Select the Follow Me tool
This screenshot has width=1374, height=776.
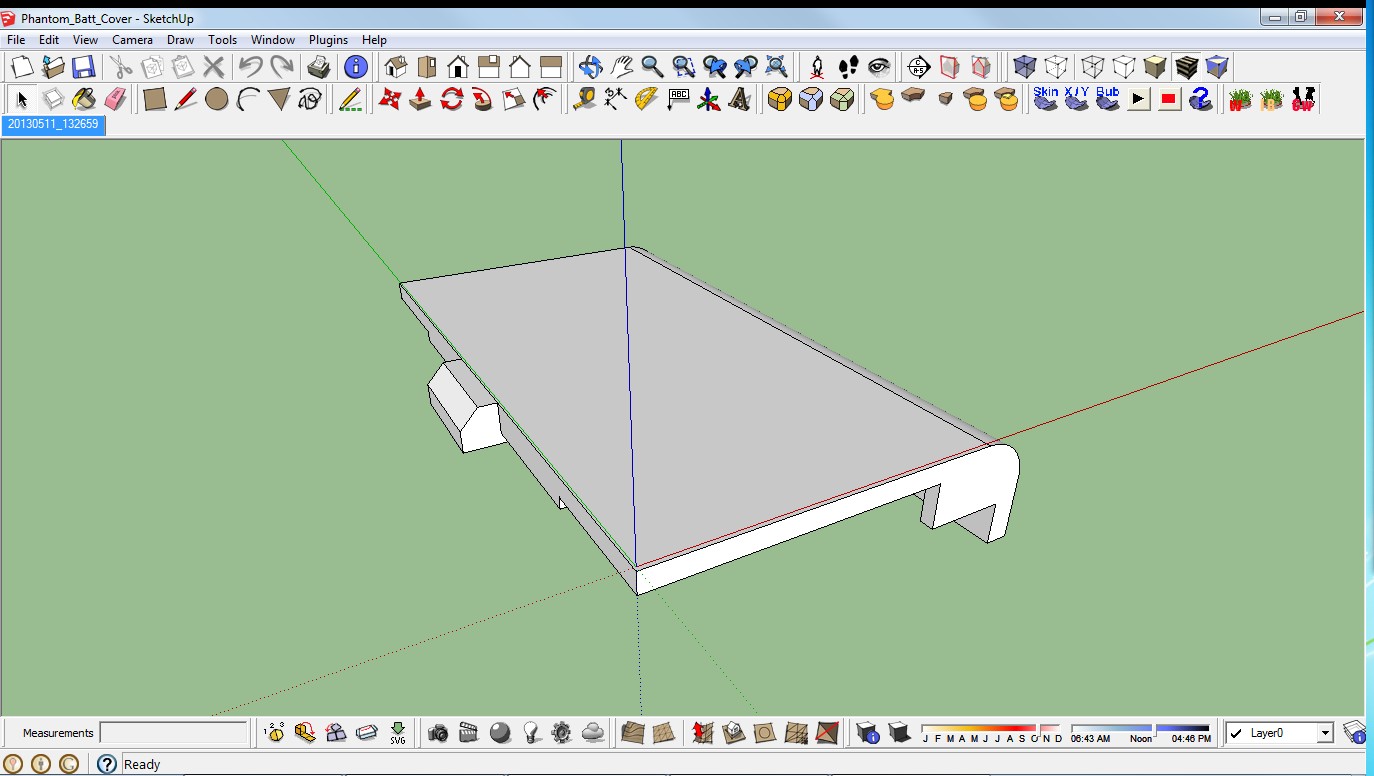483,99
